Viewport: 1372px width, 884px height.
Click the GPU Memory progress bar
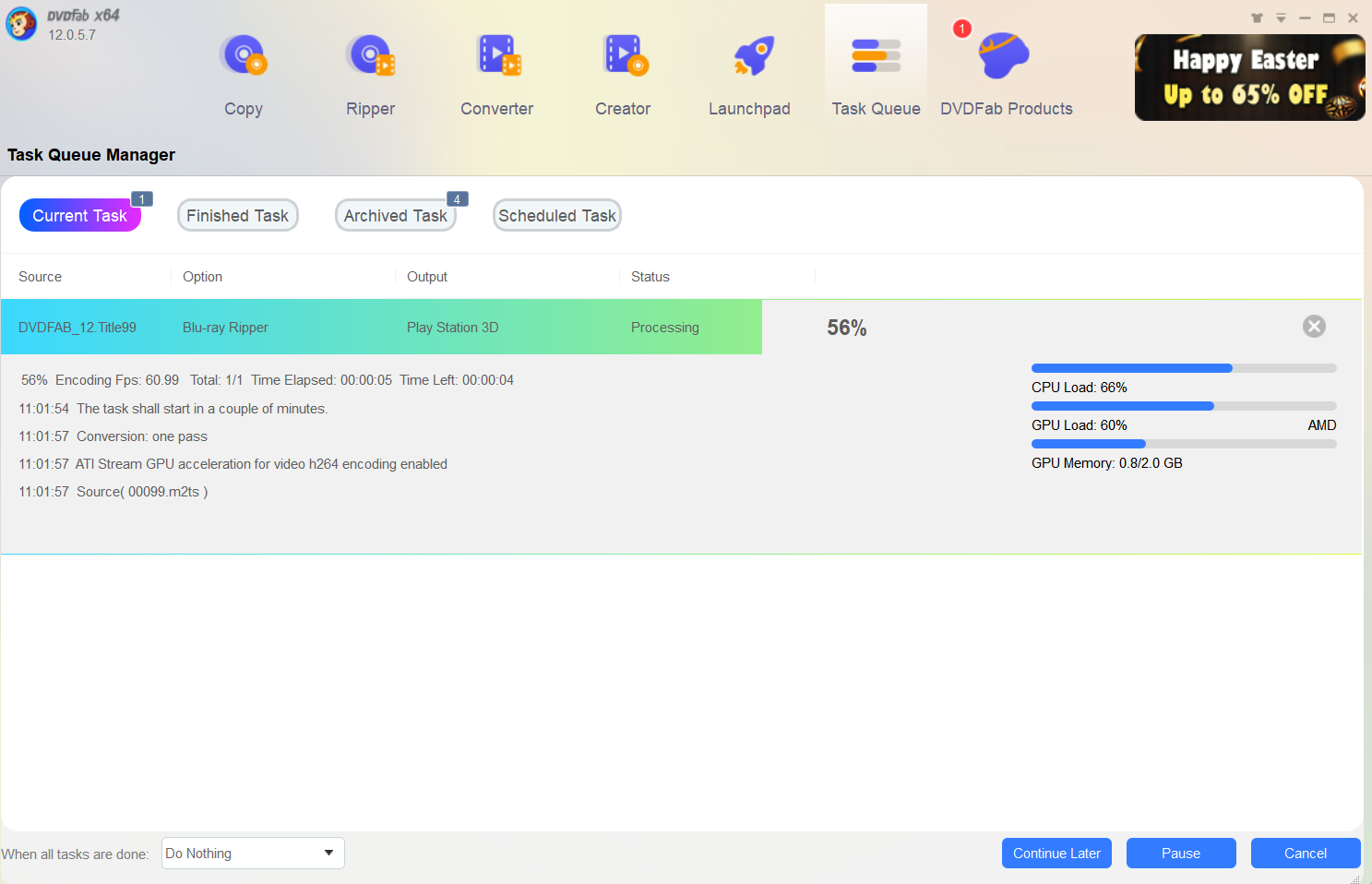click(x=1184, y=444)
